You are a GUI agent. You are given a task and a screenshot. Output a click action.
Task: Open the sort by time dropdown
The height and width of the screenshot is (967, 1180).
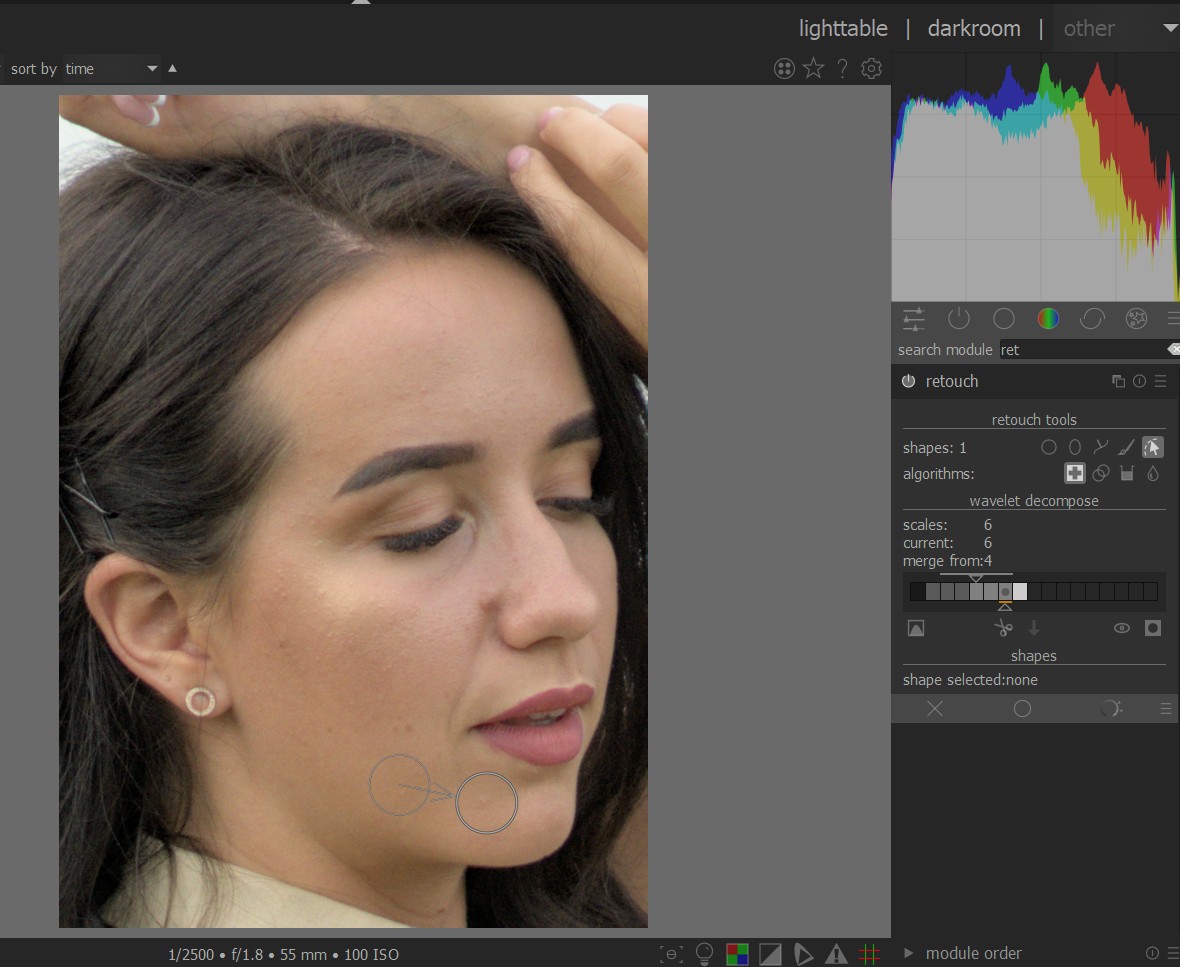click(111, 68)
